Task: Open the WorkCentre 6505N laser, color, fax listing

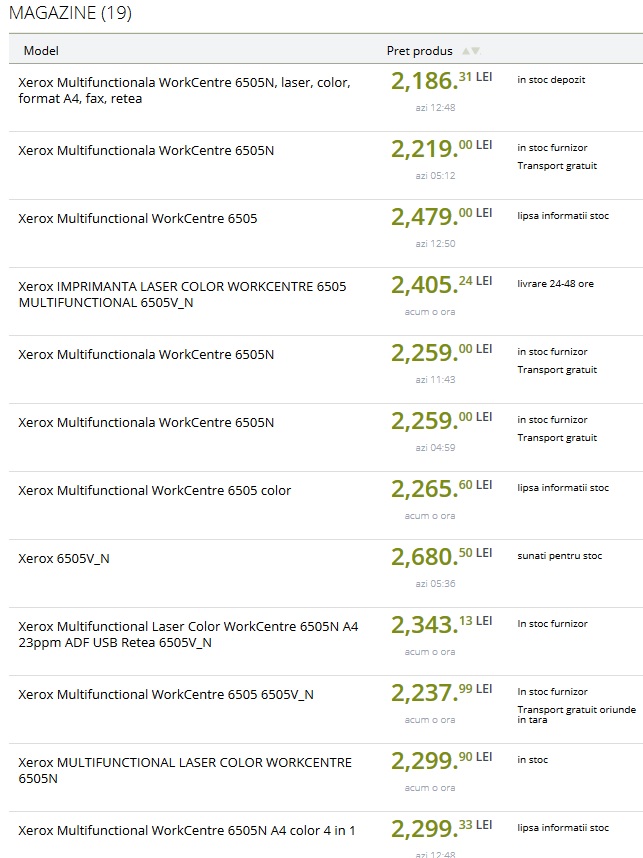Action: [x=184, y=90]
